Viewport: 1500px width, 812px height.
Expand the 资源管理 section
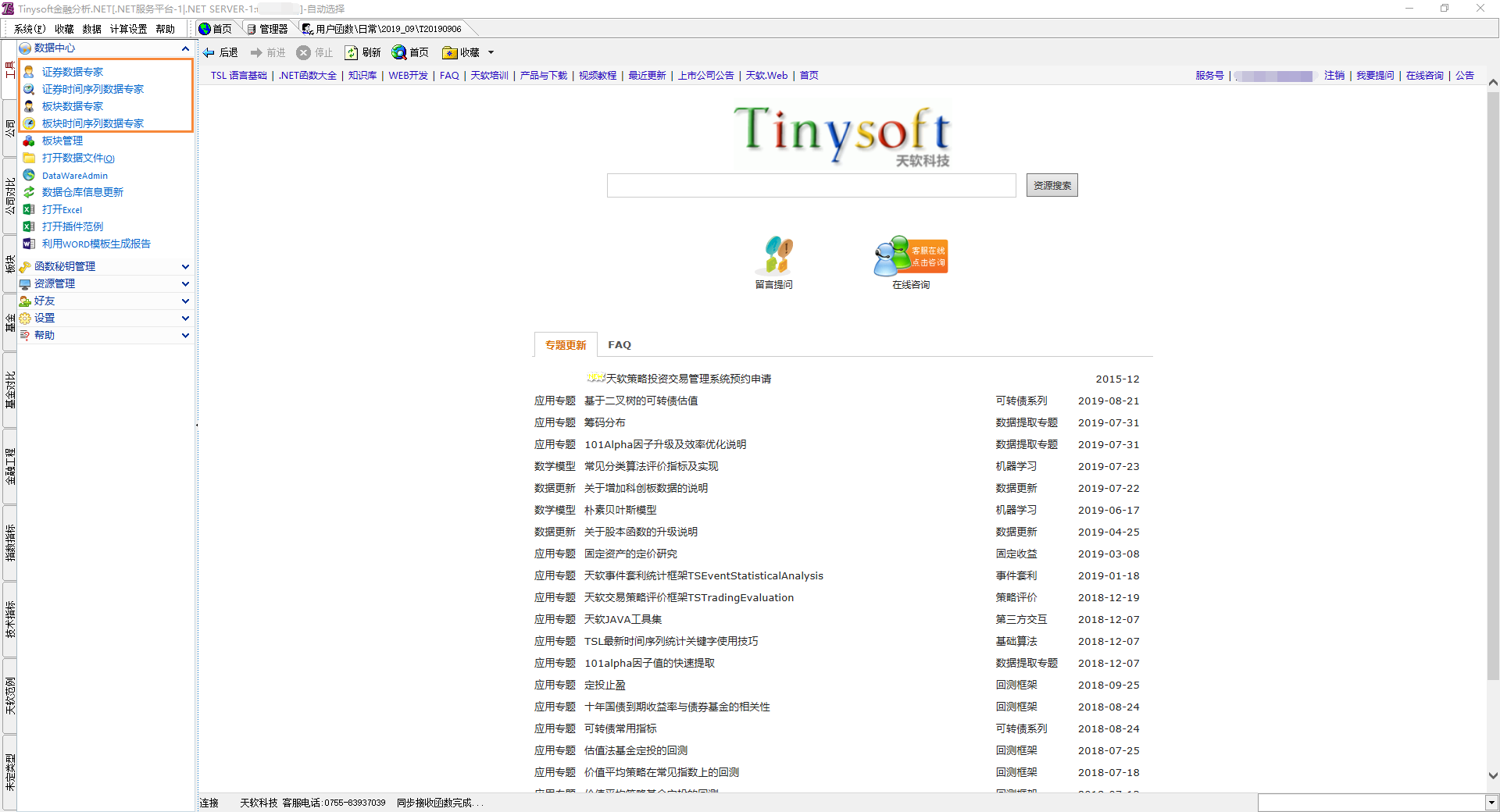pyautogui.click(x=185, y=283)
